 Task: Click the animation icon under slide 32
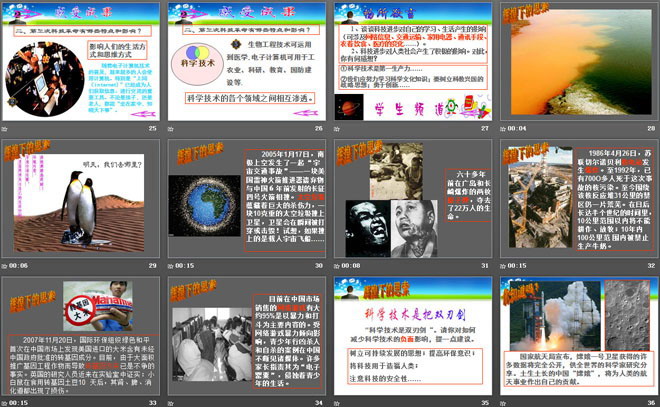(503, 265)
